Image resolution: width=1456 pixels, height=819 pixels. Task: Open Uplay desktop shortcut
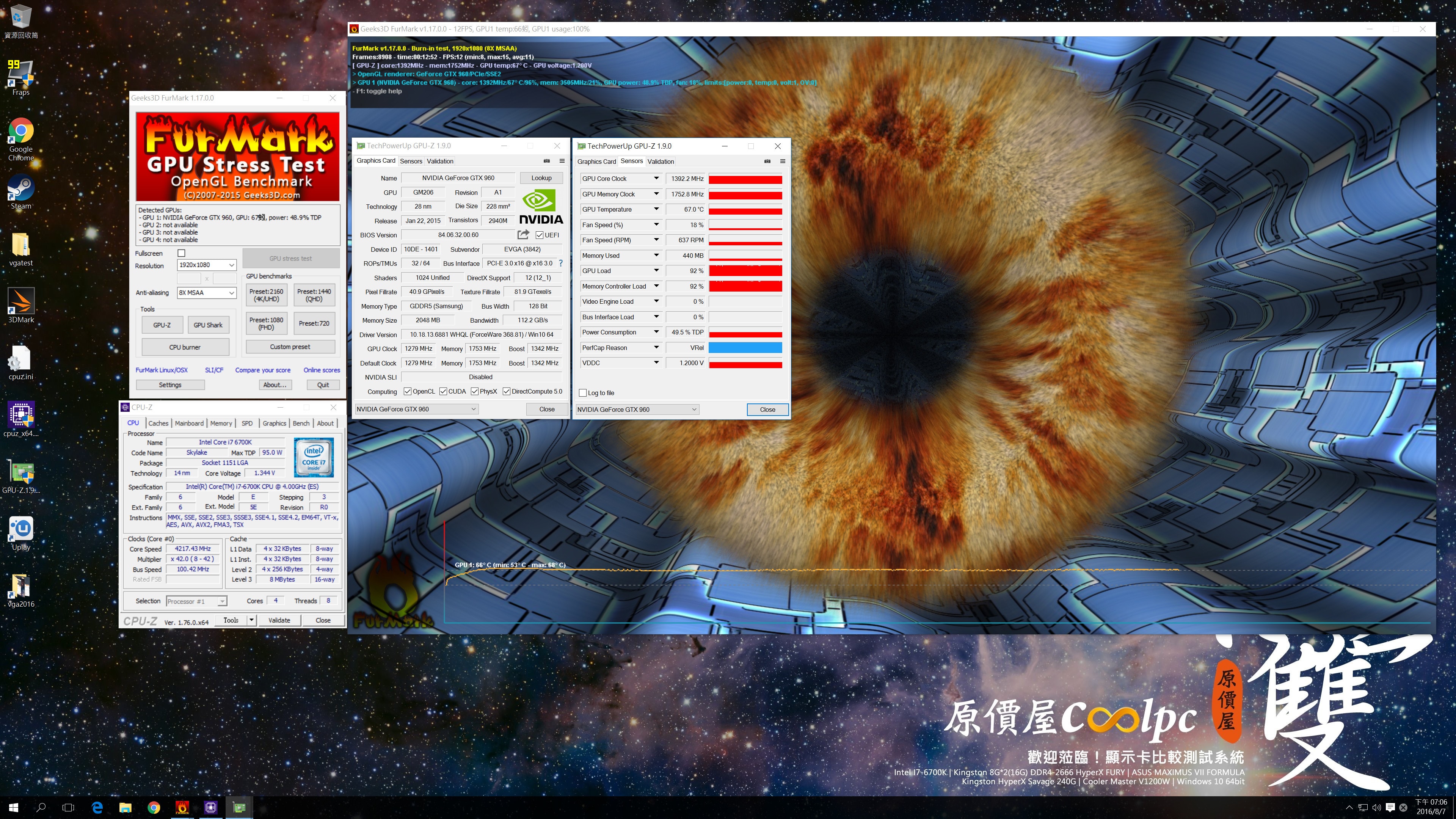(x=21, y=533)
